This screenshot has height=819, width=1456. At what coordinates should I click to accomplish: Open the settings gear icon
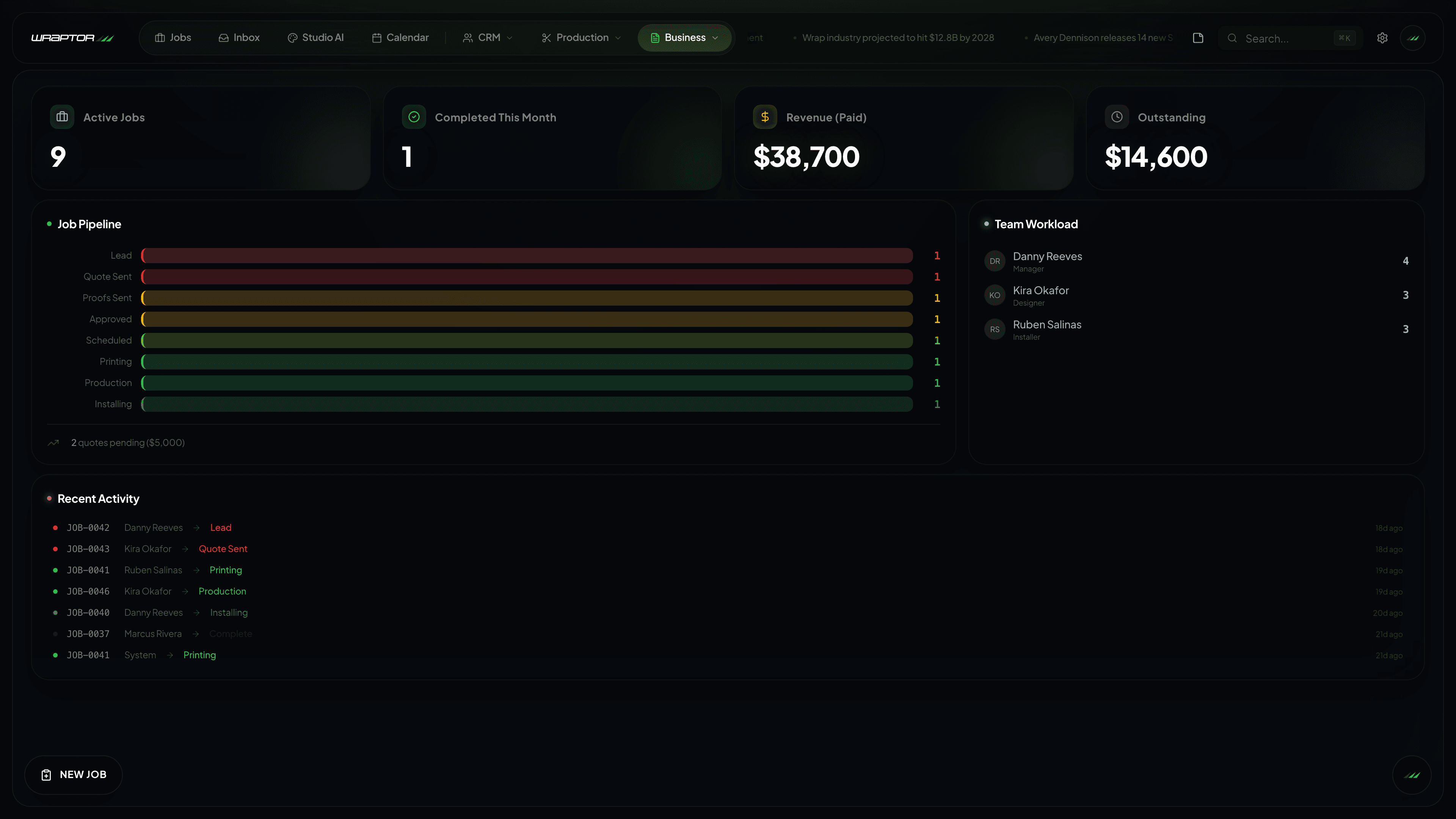[1382, 38]
